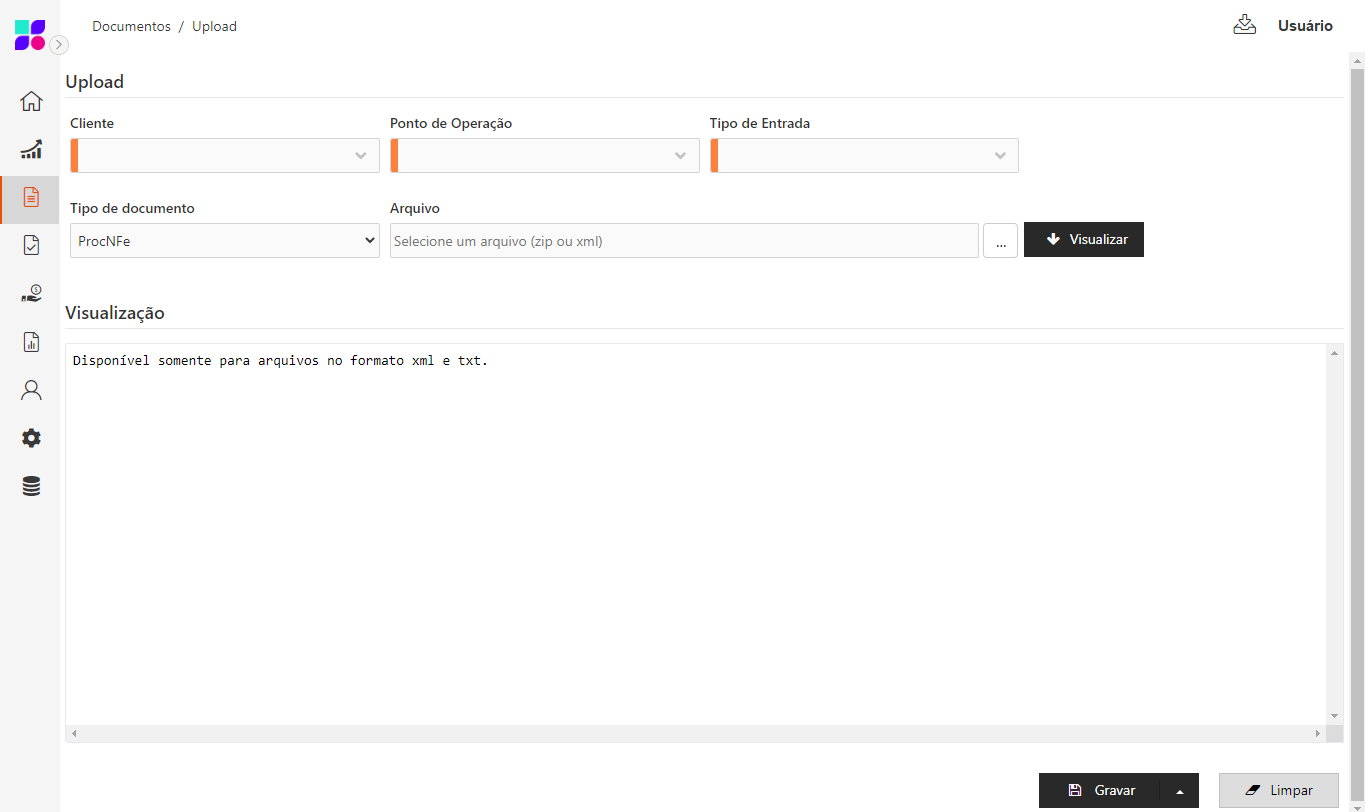Viewport: 1365px width, 812px height.
Task: Open the document validation checkmark icon
Action: pos(31,245)
